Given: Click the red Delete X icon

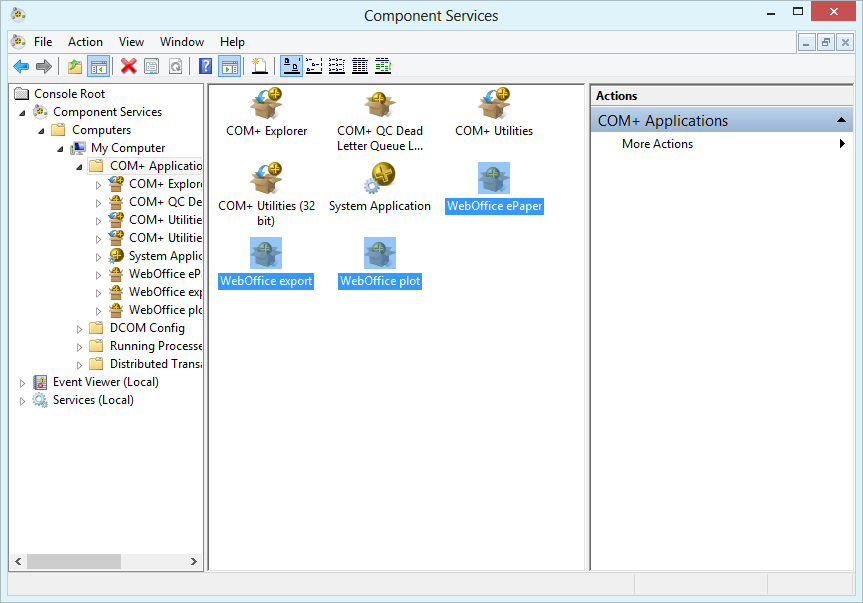Looking at the screenshot, I should (x=128, y=66).
